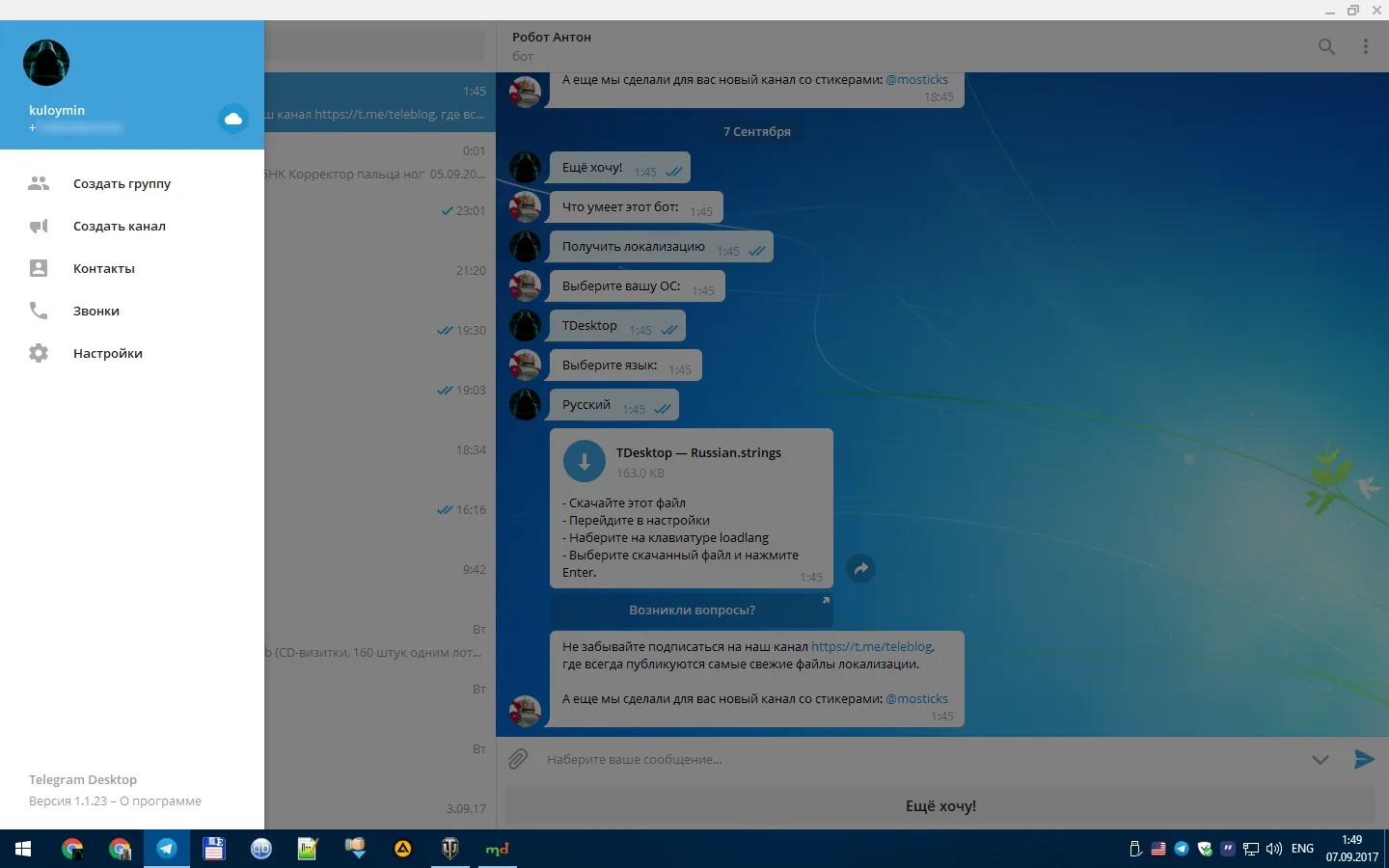Viewport: 1389px width, 868px height.
Task: Open the О программе link
Action: coord(160,800)
